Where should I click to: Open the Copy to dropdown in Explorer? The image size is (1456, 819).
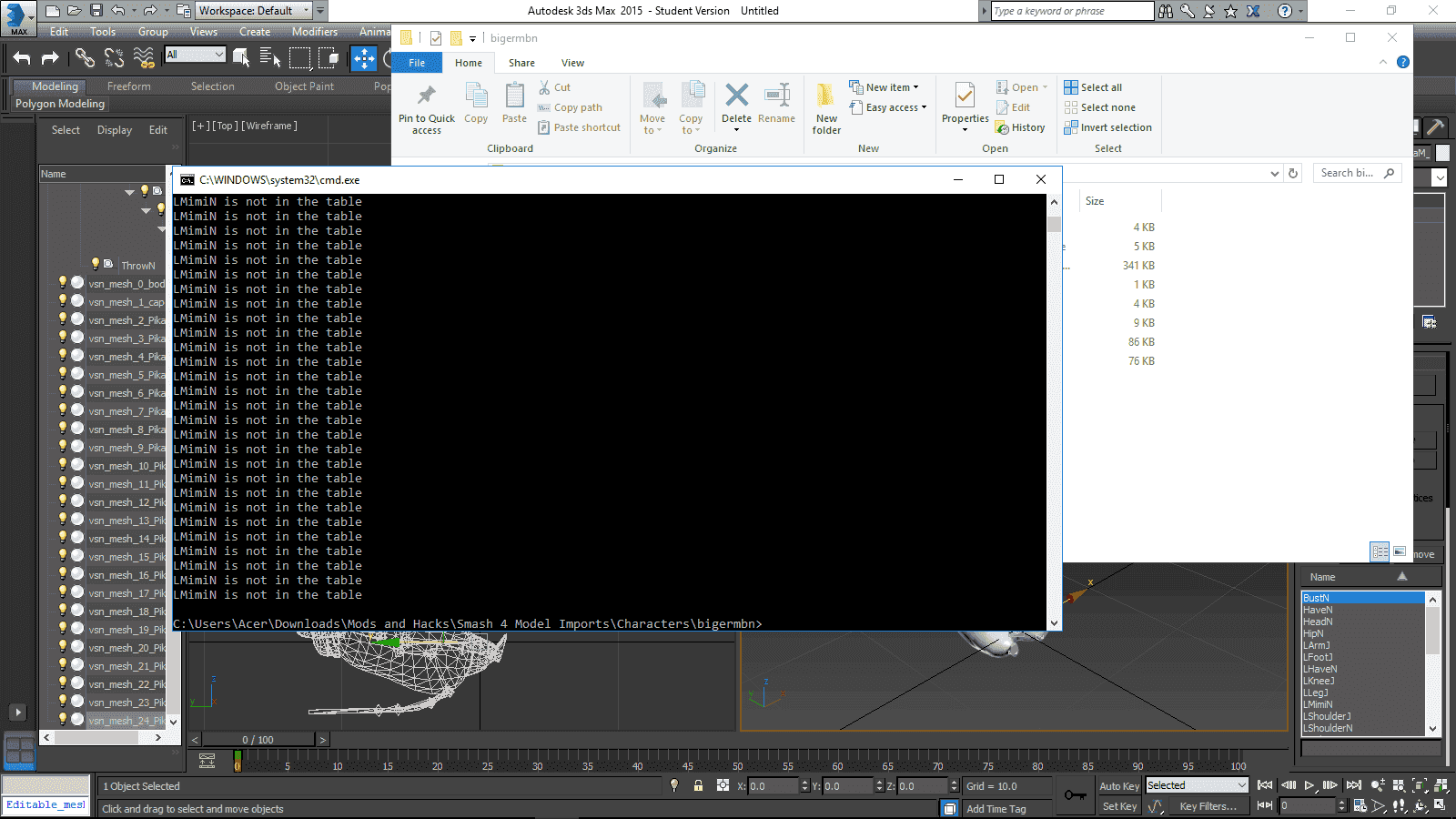pos(691,109)
